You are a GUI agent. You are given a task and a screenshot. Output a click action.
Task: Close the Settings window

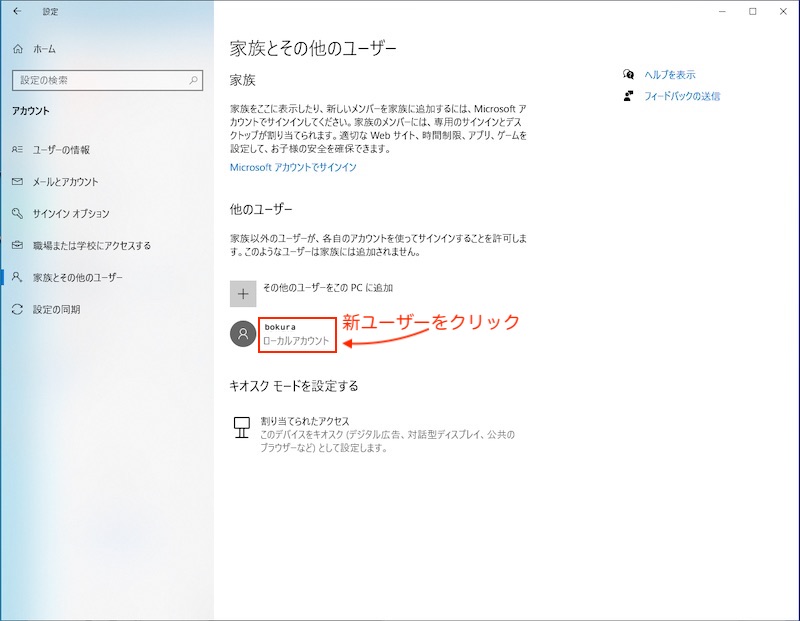click(x=783, y=11)
